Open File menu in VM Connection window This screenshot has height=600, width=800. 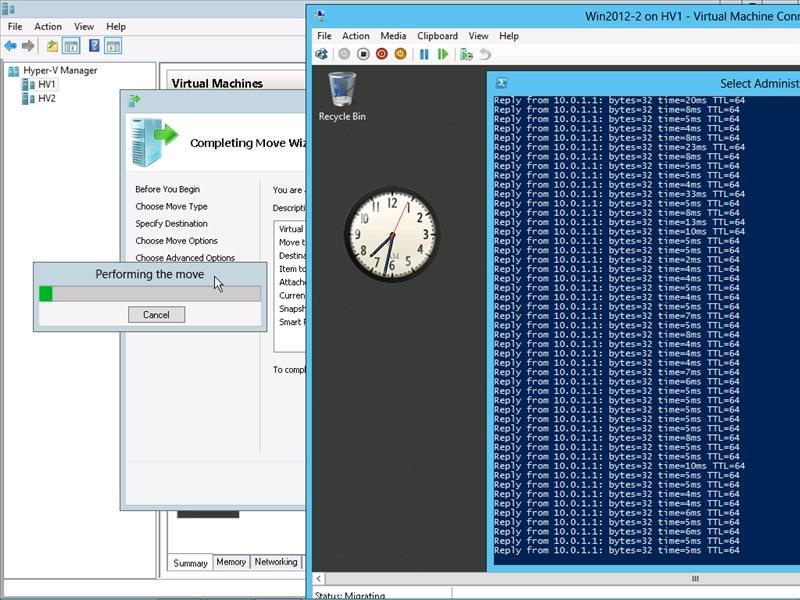click(324, 36)
